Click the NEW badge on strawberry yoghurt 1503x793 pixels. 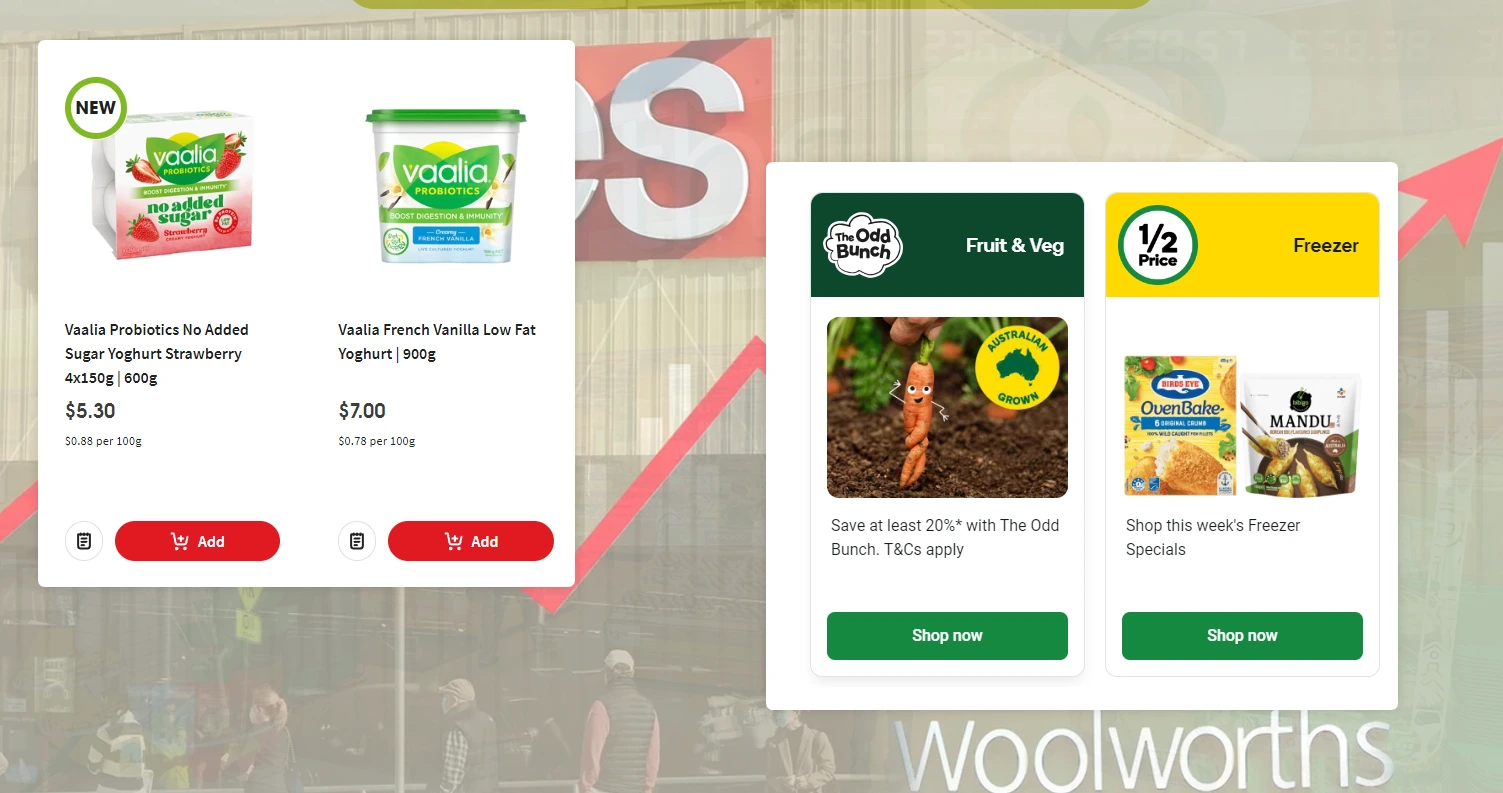tap(95, 107)
